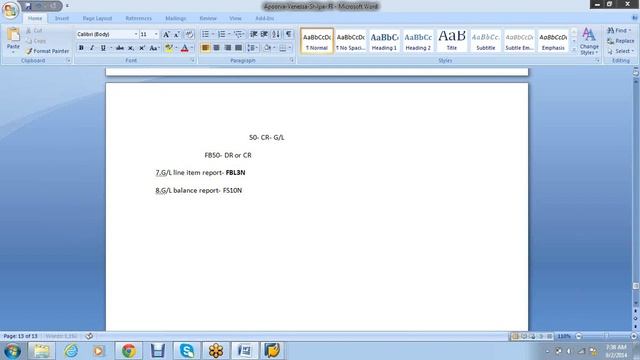Click the zoom out minus button

click(x=578, y=336)
